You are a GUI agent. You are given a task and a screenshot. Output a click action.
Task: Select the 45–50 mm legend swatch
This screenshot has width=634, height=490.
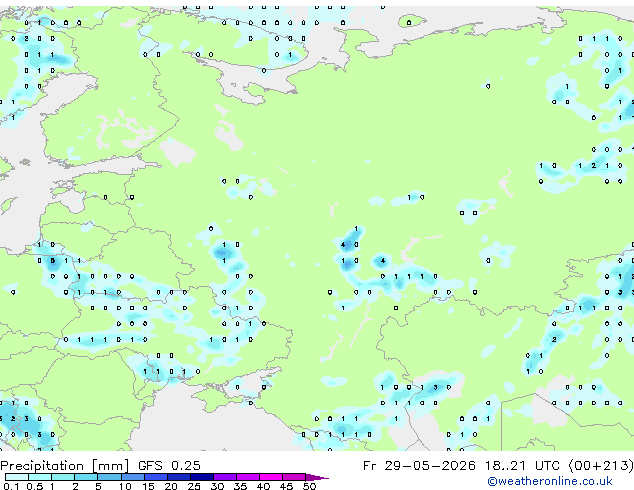pos(294,477)
